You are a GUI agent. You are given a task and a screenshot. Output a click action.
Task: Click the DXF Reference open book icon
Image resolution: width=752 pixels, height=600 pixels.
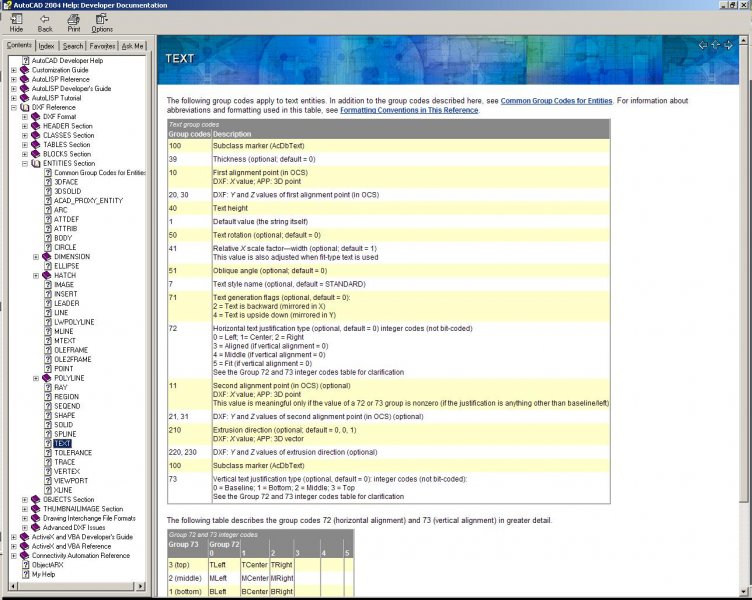pyautogui.click(x=24, y=107)
